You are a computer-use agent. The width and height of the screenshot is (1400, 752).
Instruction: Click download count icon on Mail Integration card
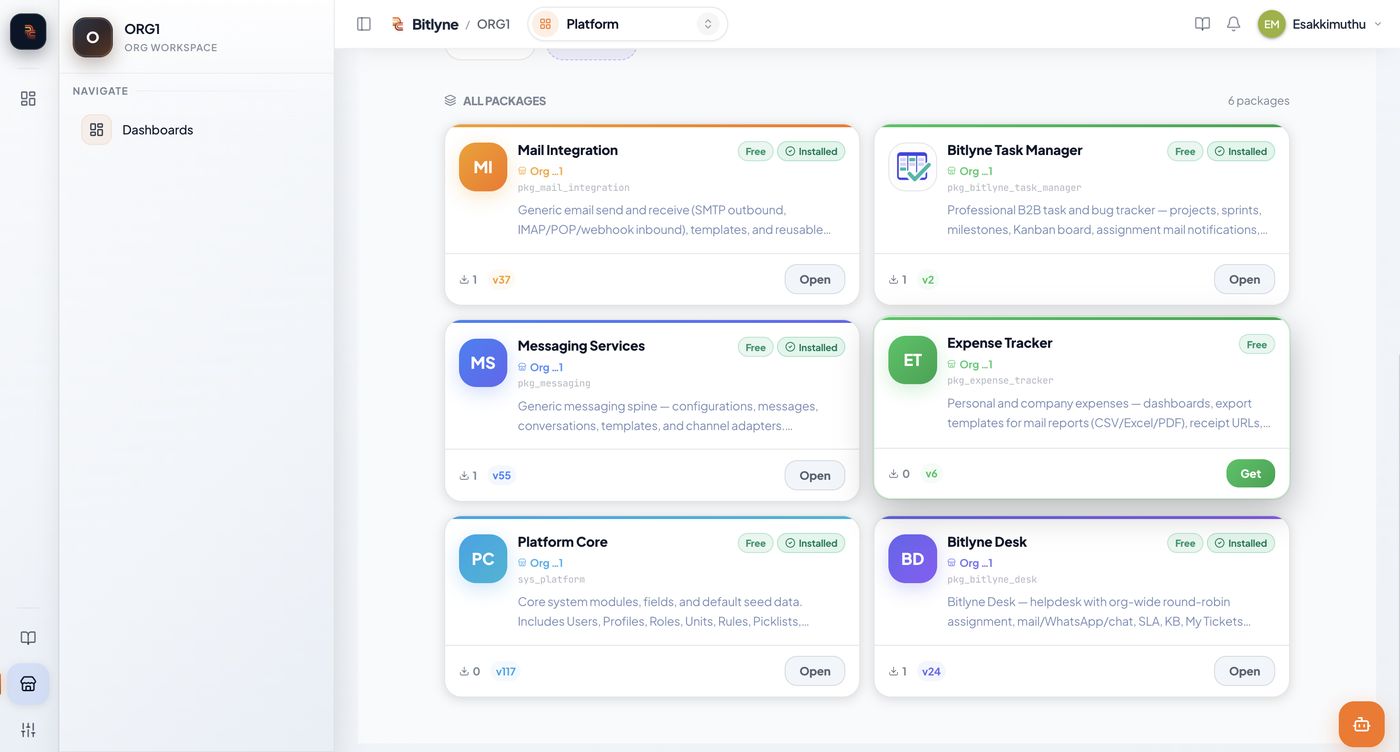click(x=465, y=280)
